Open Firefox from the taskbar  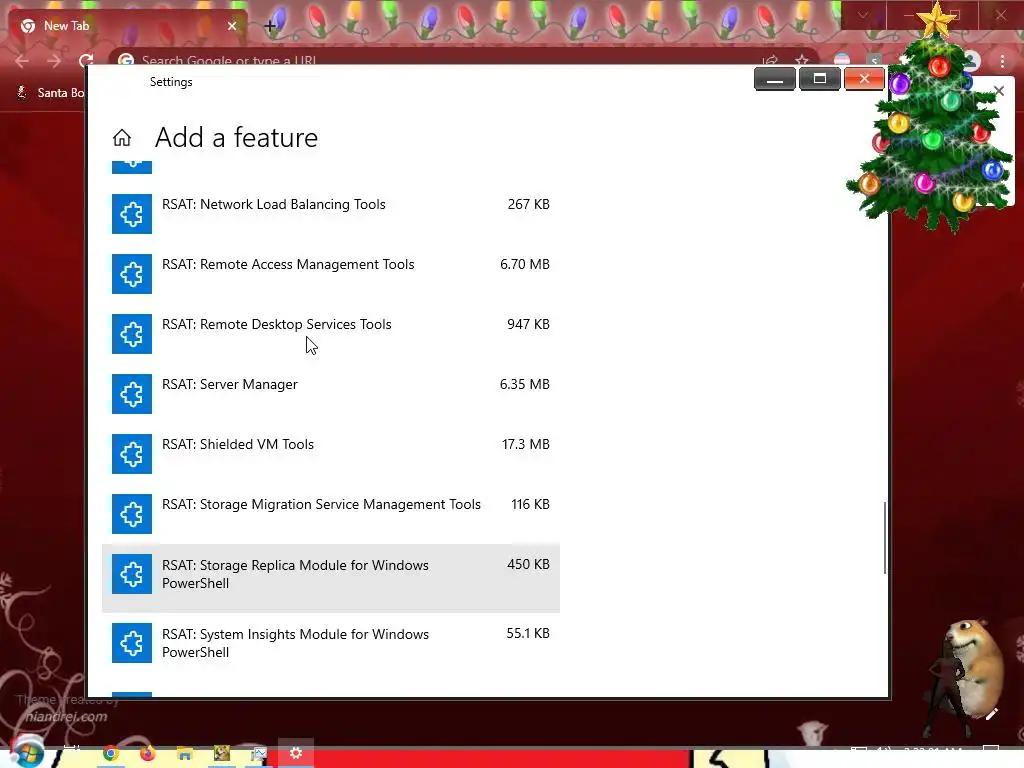pos(148,754)
